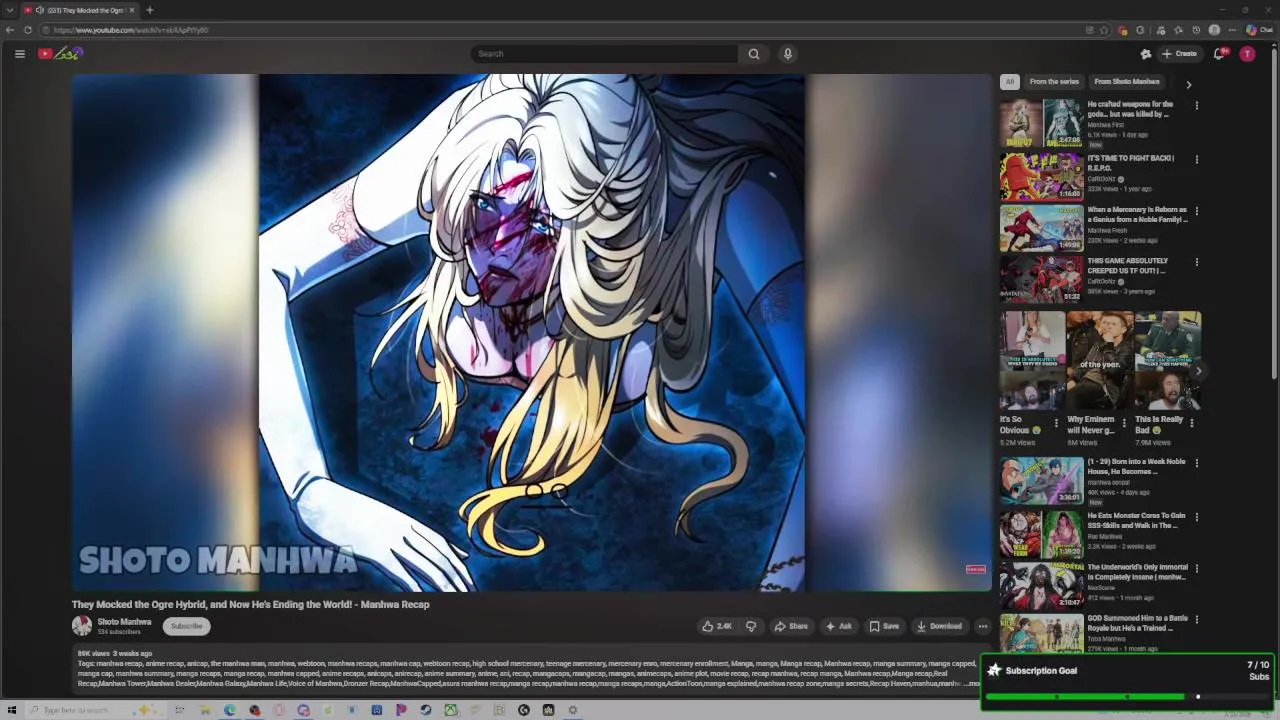1280x720 pixels.
Task: Click the sparkle icon left of Create
Action: (1146, 54)
